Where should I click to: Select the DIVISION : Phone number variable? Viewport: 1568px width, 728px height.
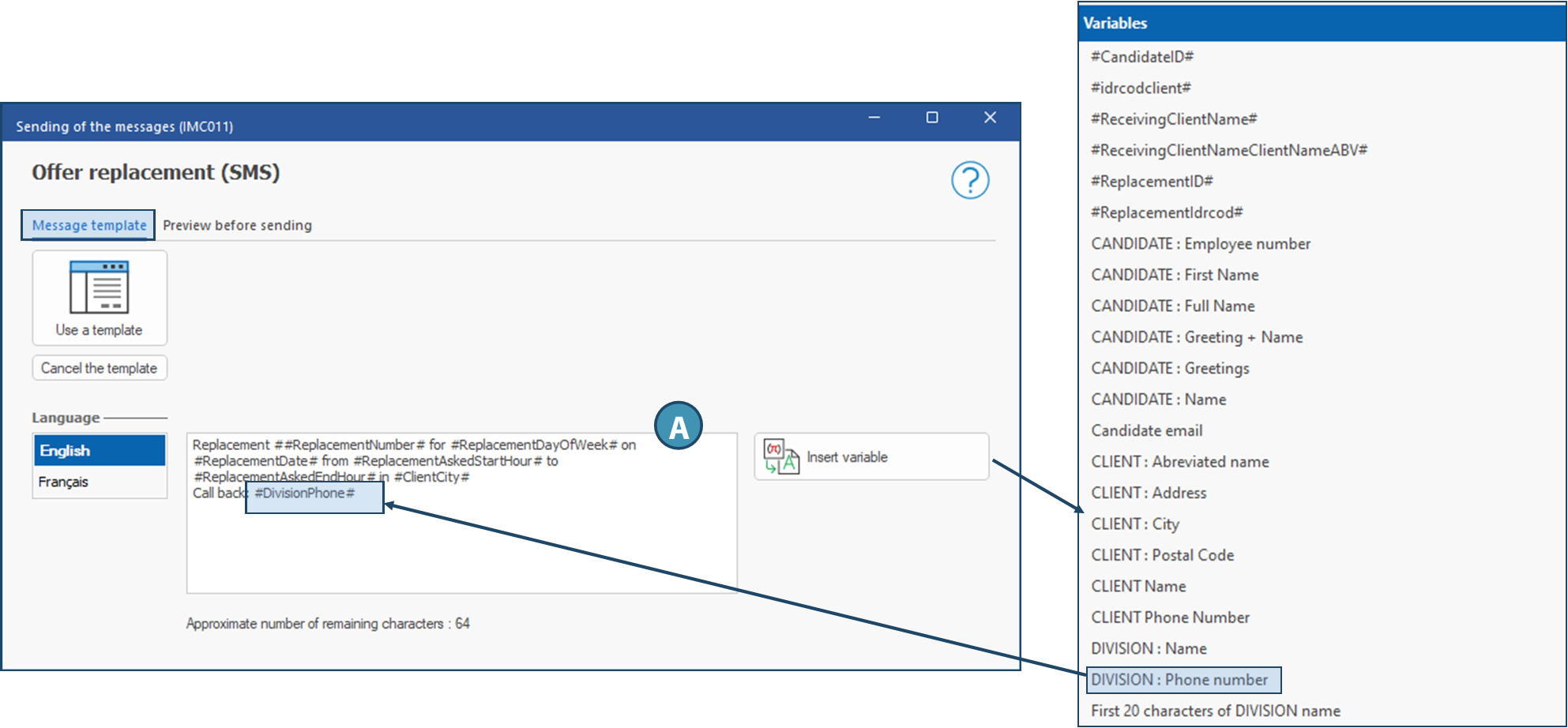pyautogui.click(x=1179, y=680)
